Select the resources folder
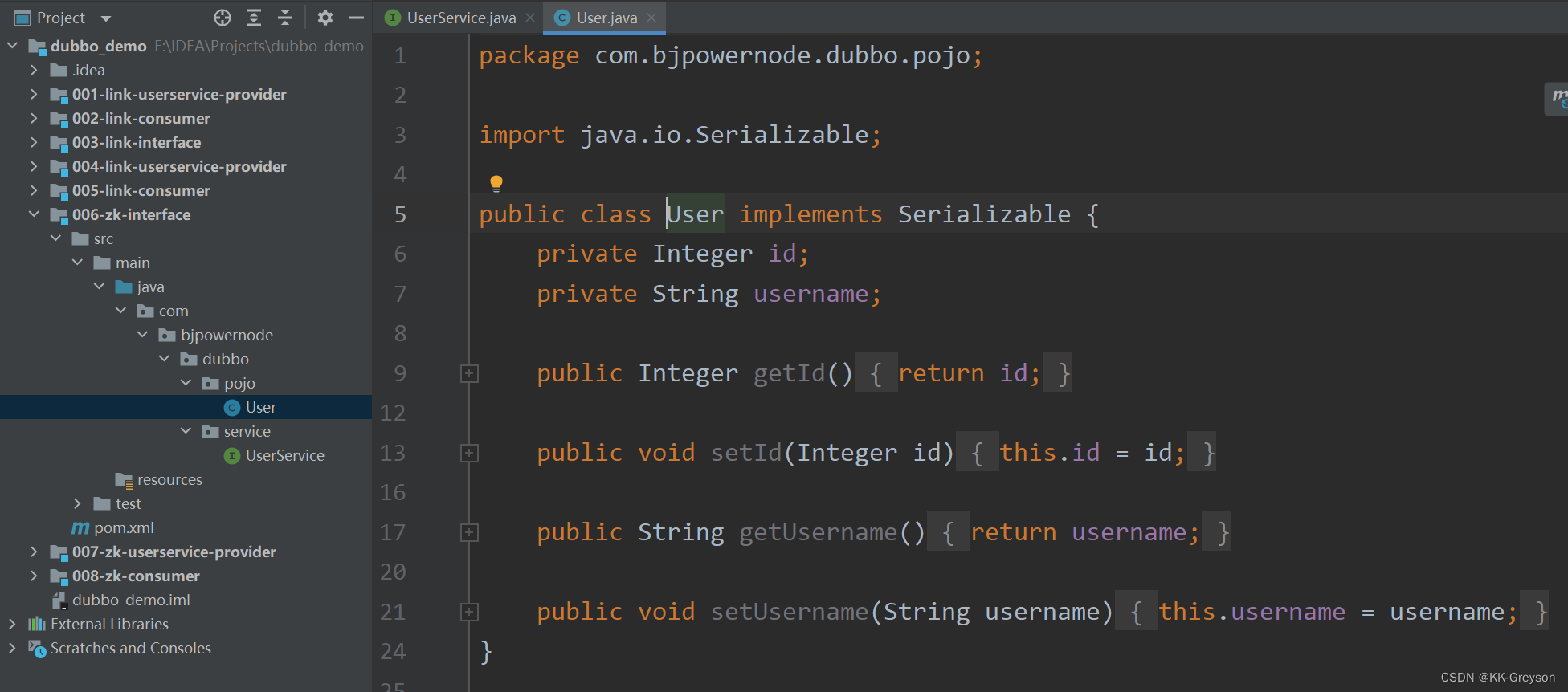The height and width of the screenshot is (692, 1568). pos(186,479)
